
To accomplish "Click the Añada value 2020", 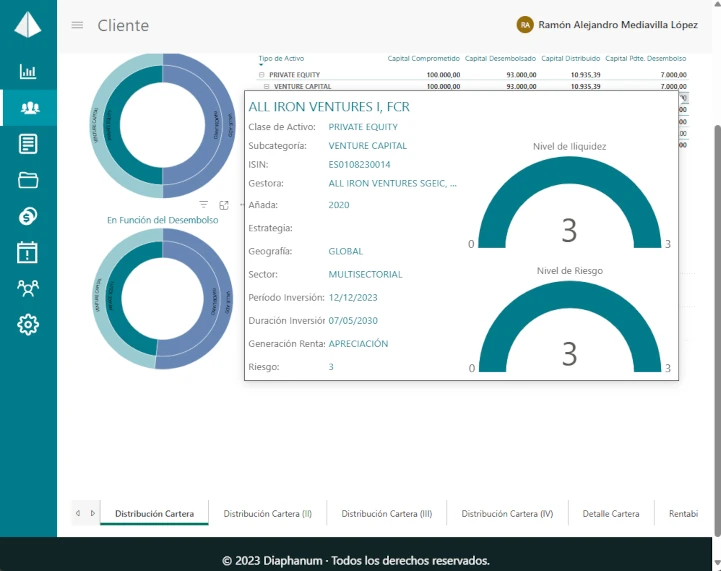I will point(339,205).
